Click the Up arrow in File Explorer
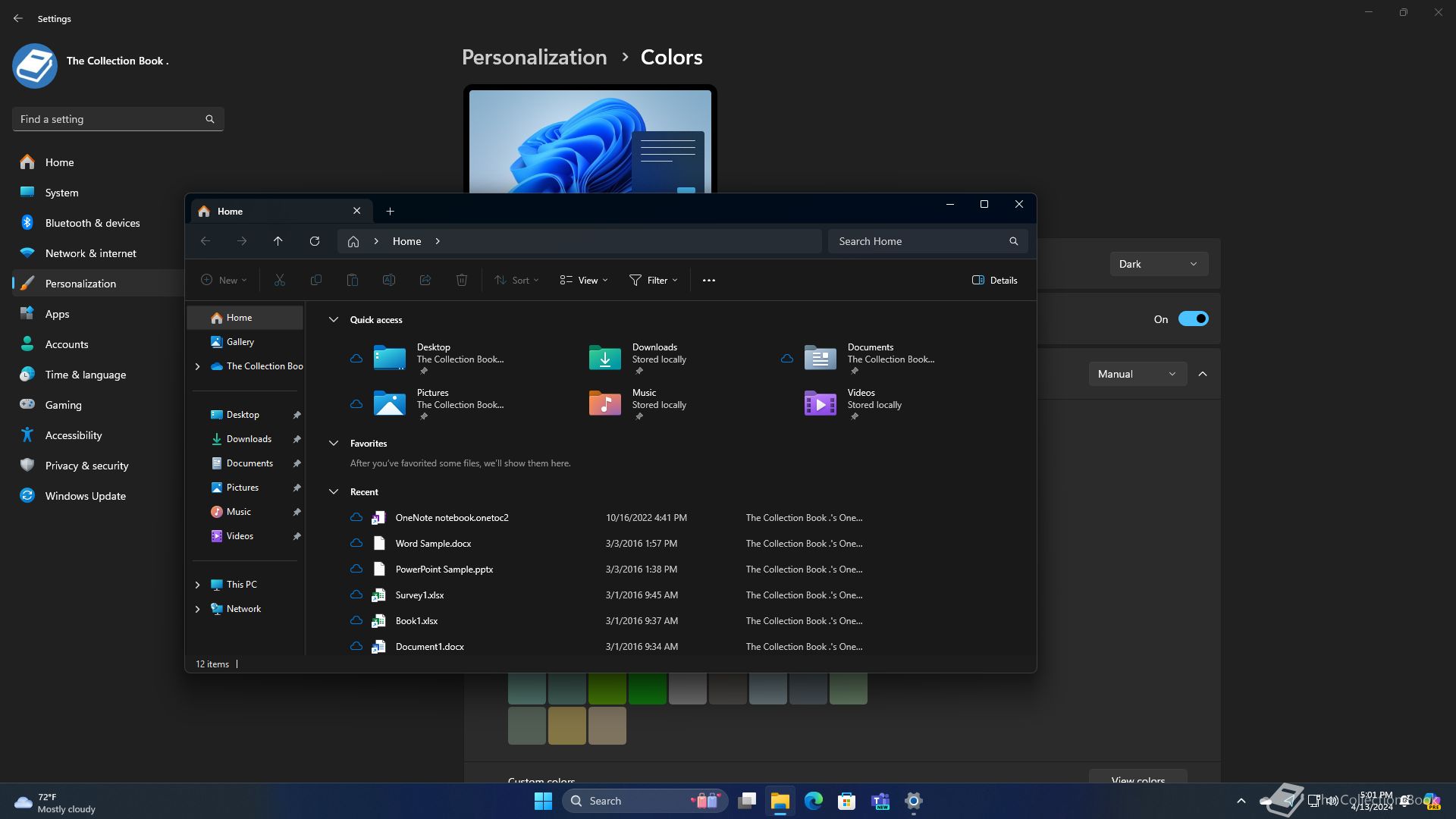1456x819 pixels. coord(278,241)
